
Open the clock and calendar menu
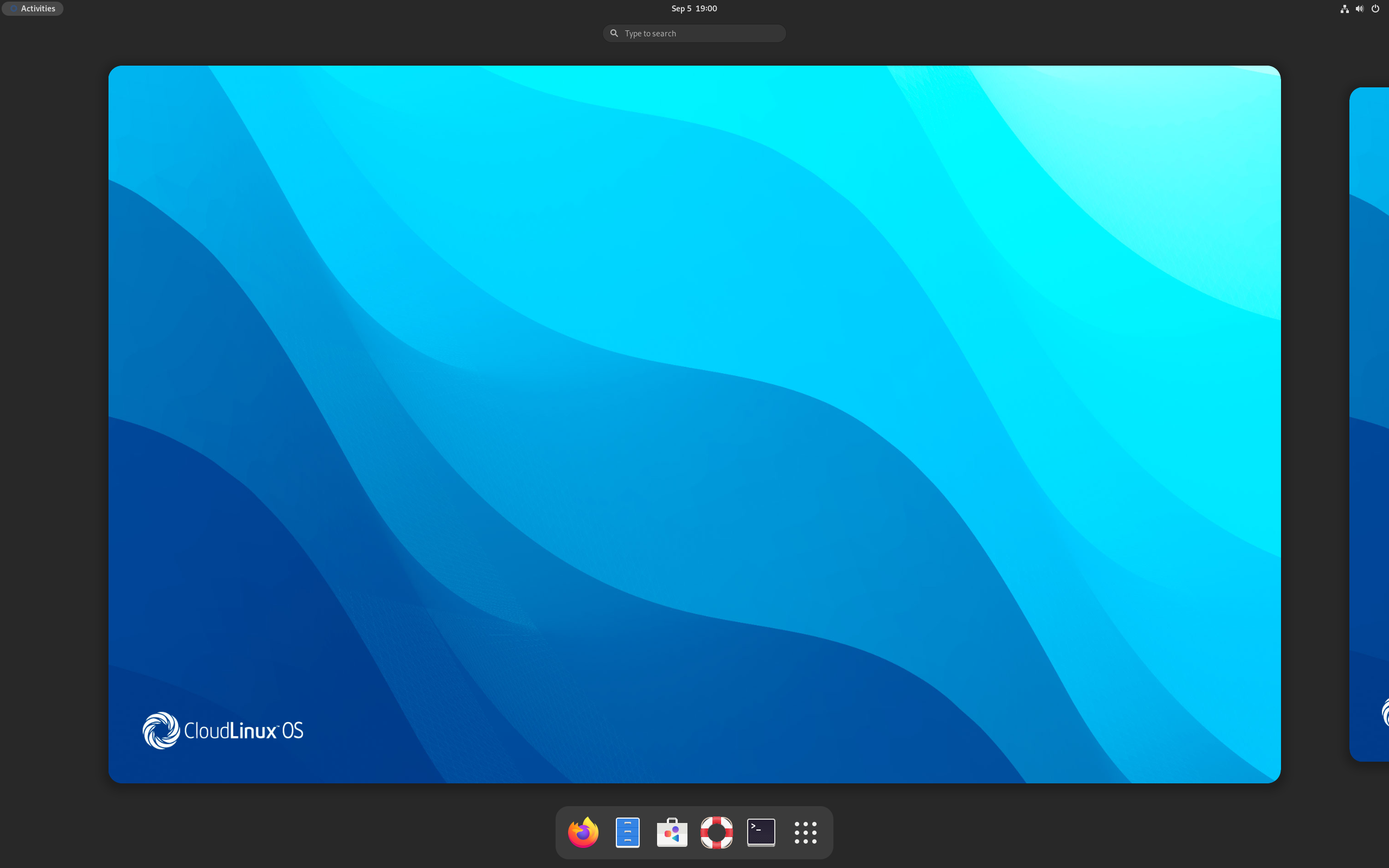[694, 9]
